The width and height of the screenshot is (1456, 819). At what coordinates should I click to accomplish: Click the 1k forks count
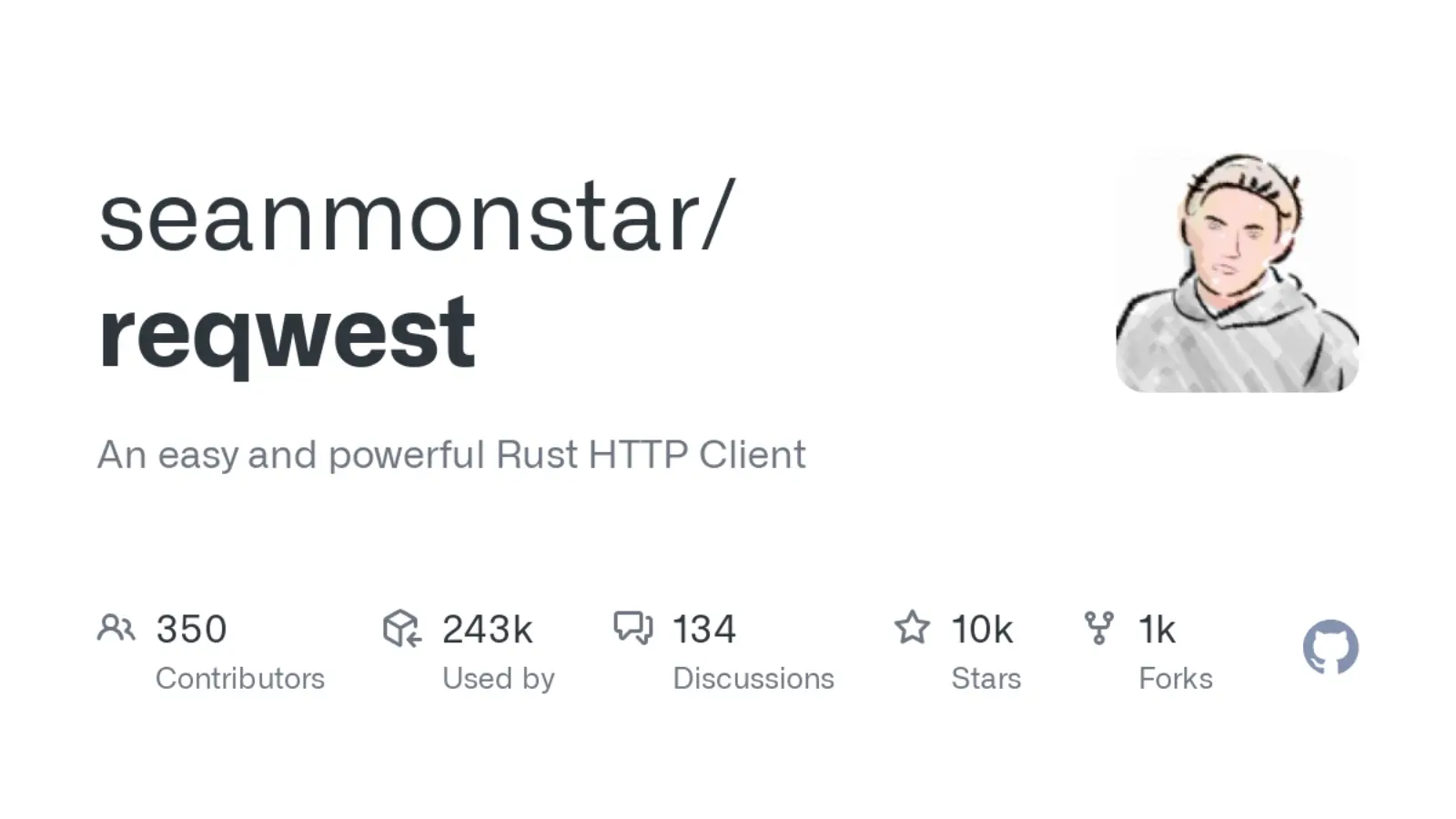[1157, 629]
